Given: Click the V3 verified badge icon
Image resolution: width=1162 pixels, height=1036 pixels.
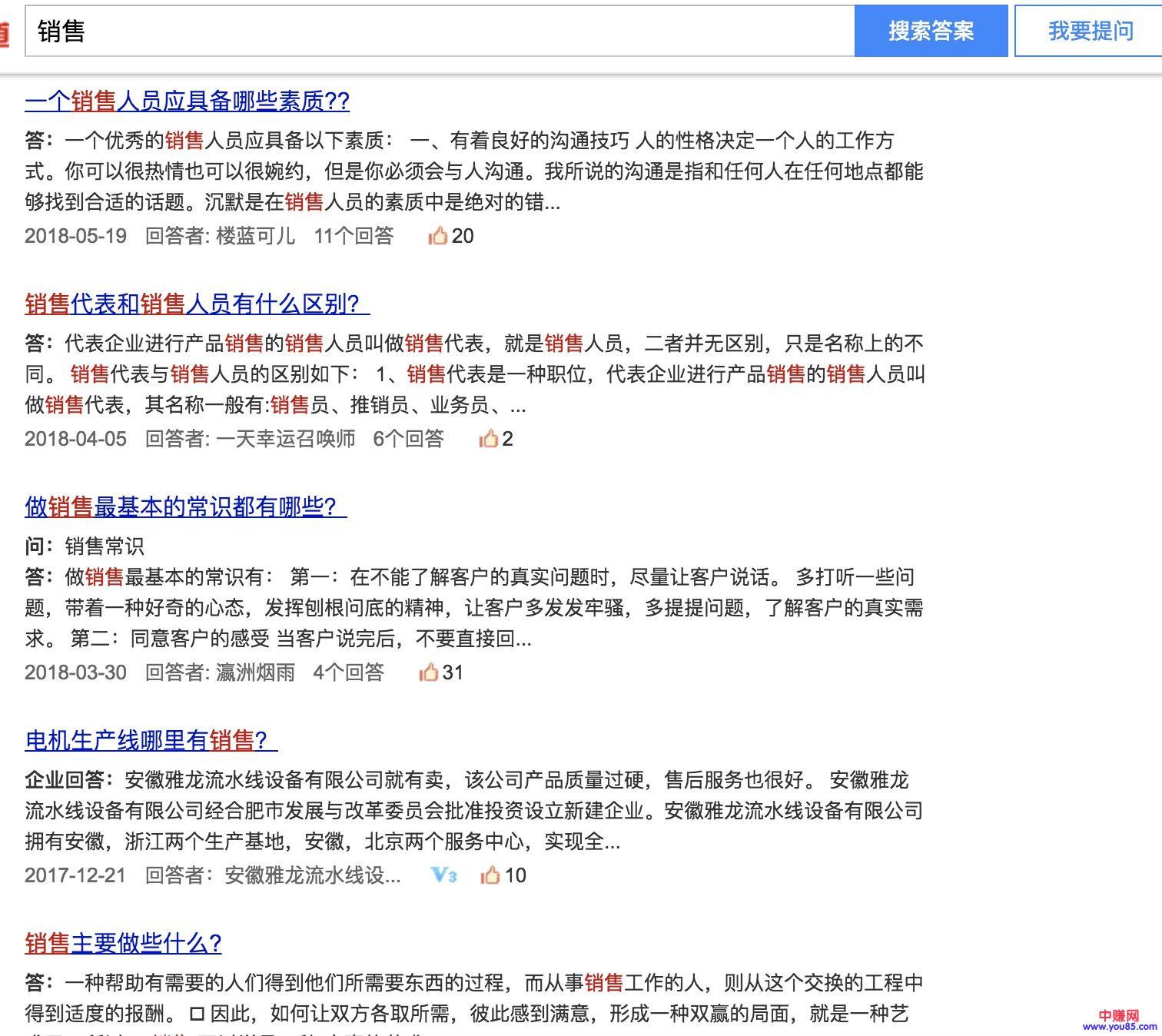Looking at the screenshot, I should click(444, 875).
